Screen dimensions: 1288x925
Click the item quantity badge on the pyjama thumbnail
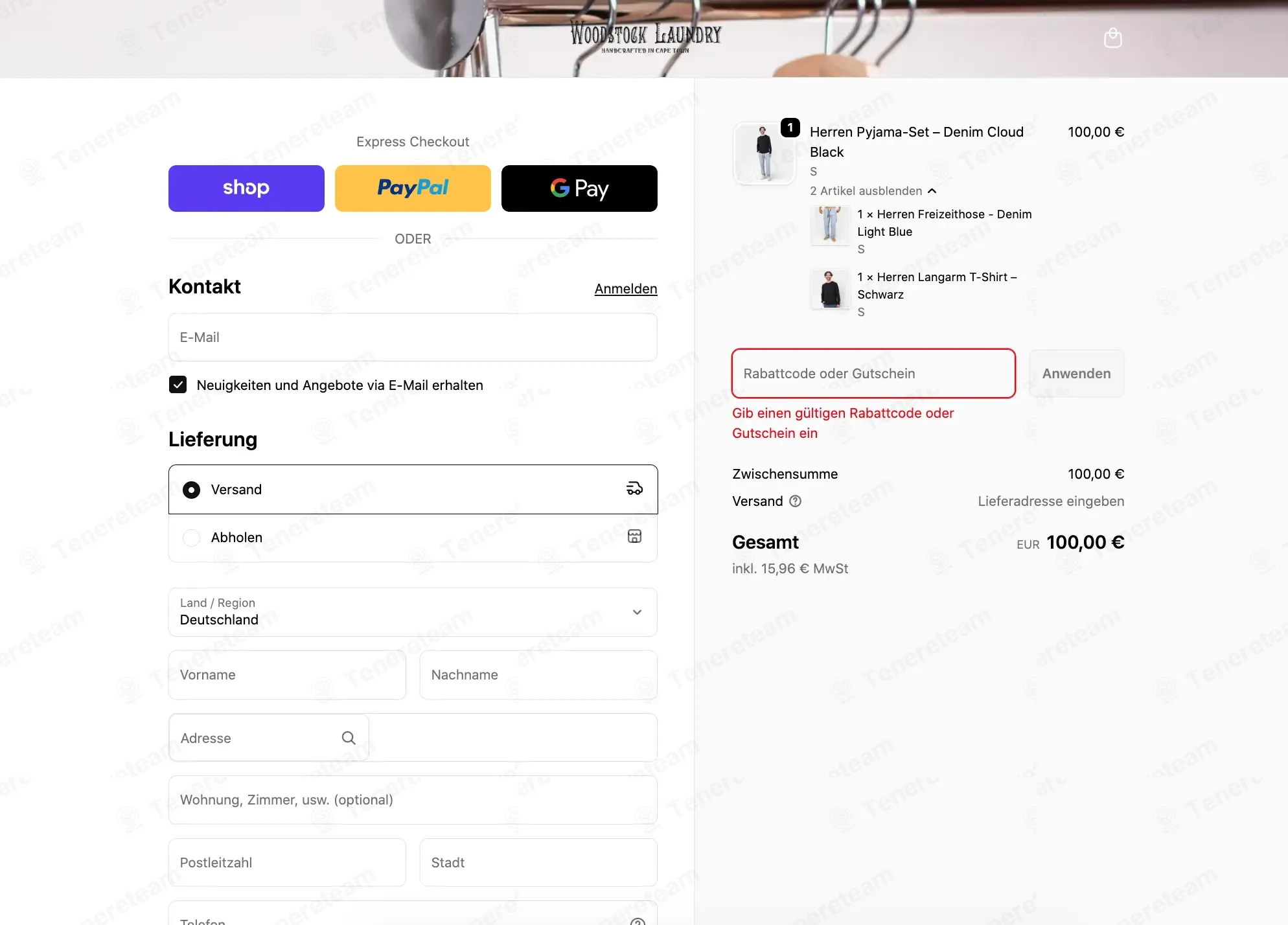[790, 128]
